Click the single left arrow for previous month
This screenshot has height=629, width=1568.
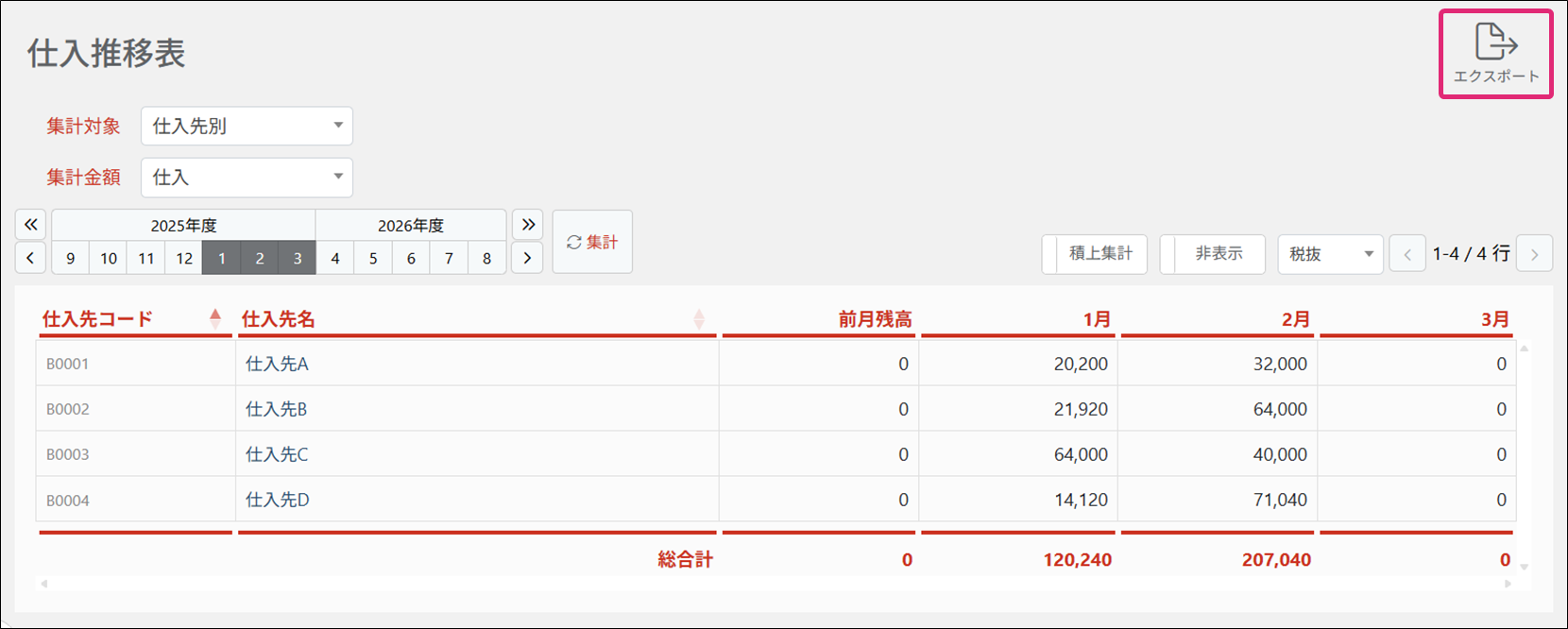pos(30,258)
